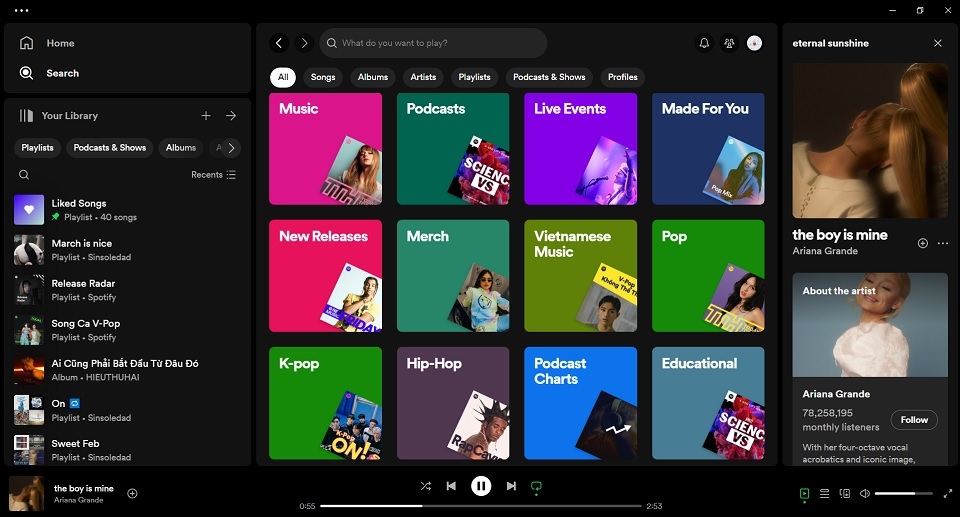Viewport: 960px width, 517px height.
Task: Select the Podcasts & Shows search filter
Action: 549,77
